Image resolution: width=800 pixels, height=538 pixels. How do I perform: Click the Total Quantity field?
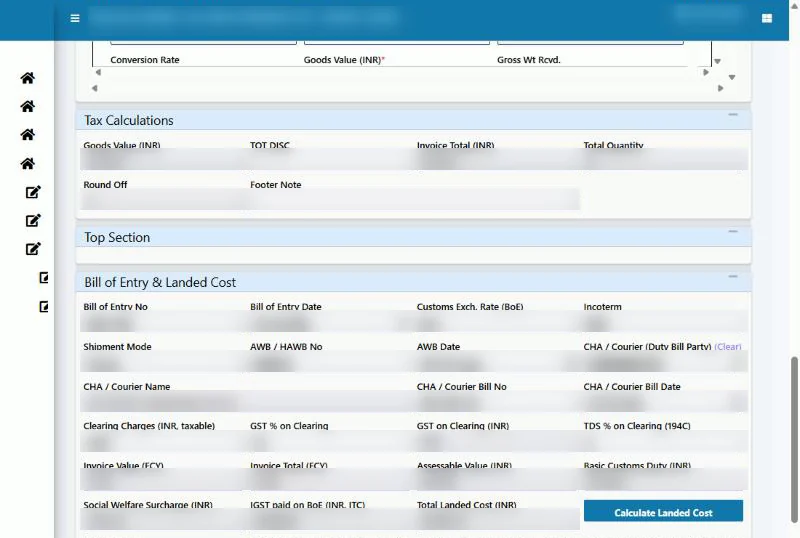coord(664,159)
